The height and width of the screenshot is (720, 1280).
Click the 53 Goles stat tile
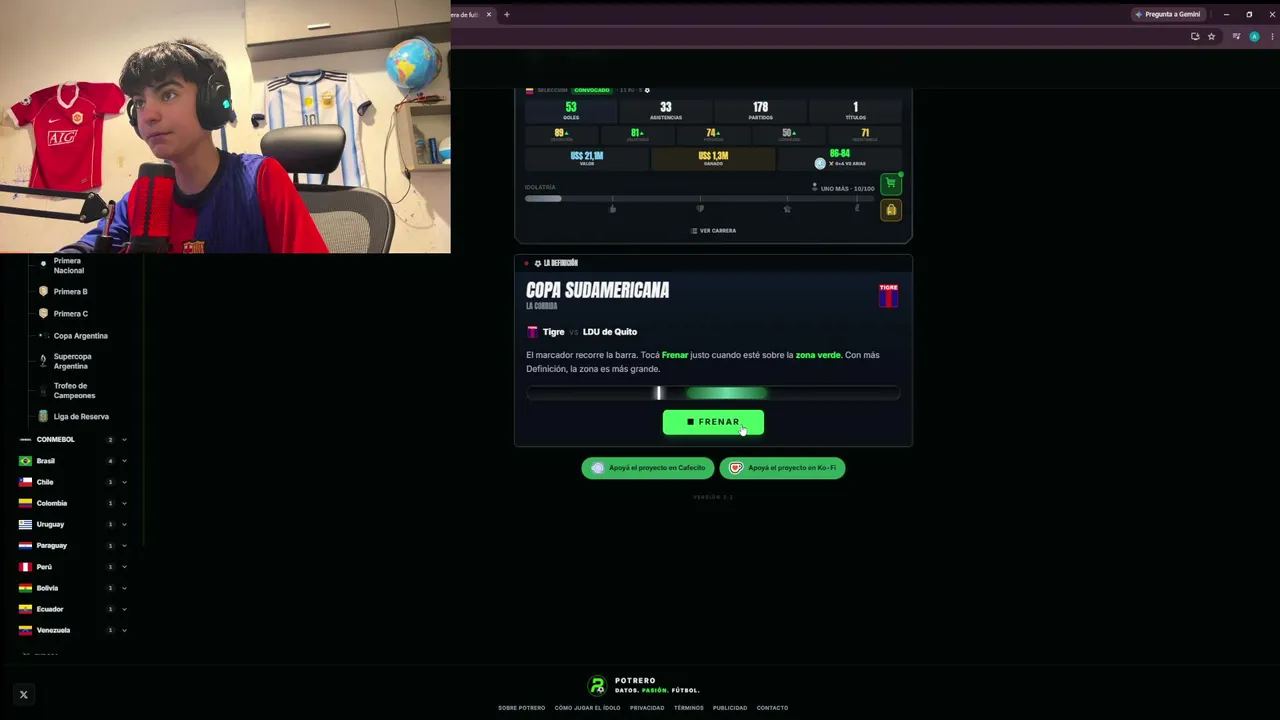click(x=571, y=110)
